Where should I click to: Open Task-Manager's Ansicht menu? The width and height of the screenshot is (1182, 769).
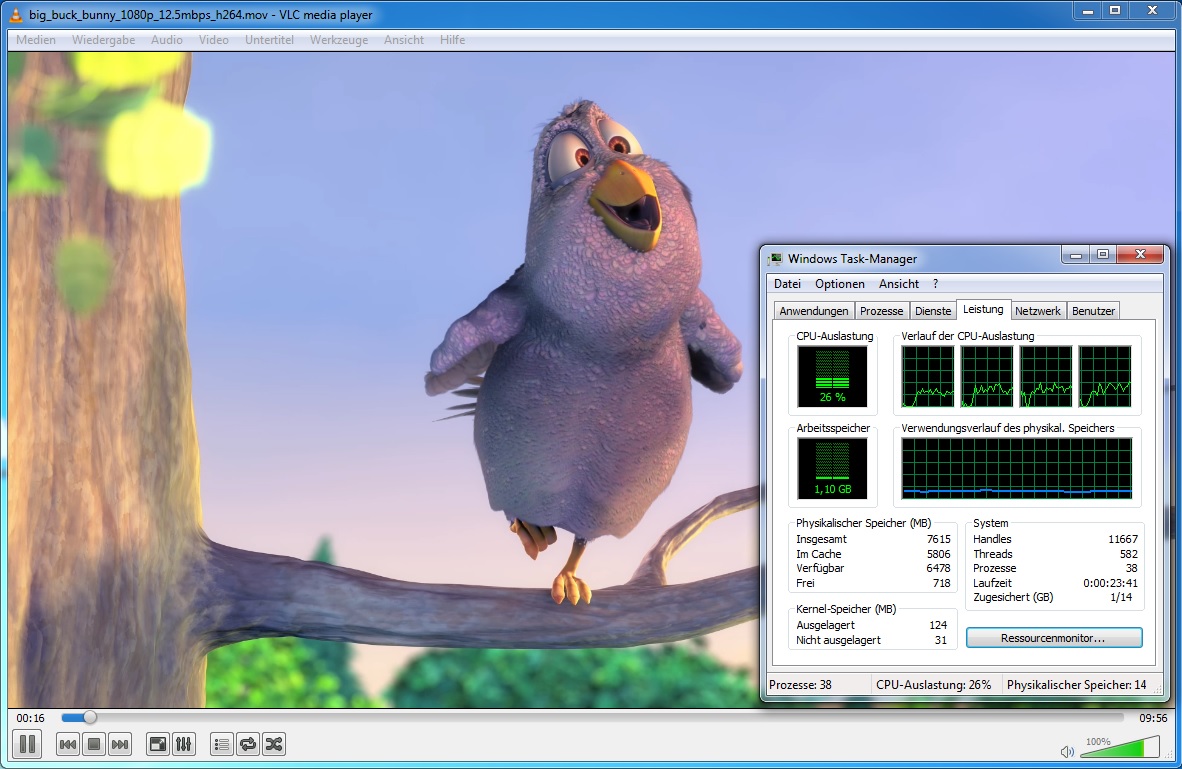click(899, 283)
